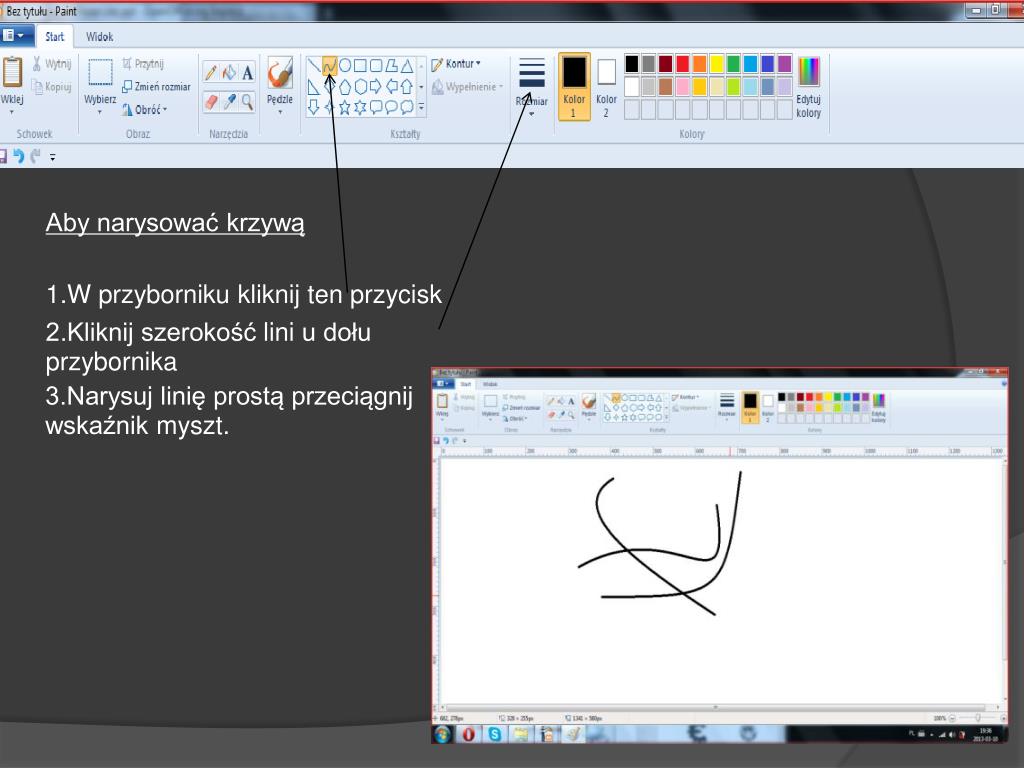The image size is (1024, 768).
Task: Open the Pędzle dropdown arrow in top ribbon
Action: pyautogui.click(x=280, y=112)
